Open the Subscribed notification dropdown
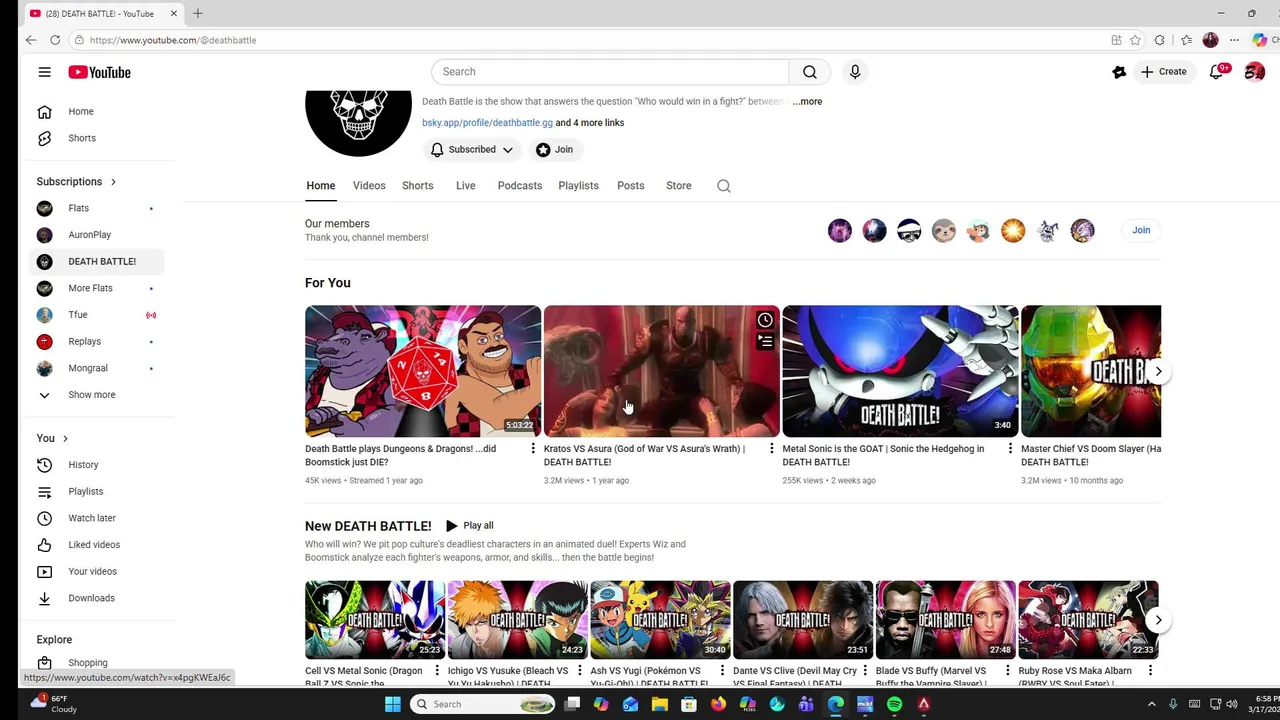Image resolution: width=1280 pixels, height=720 pixels. [x=471, y=150]
